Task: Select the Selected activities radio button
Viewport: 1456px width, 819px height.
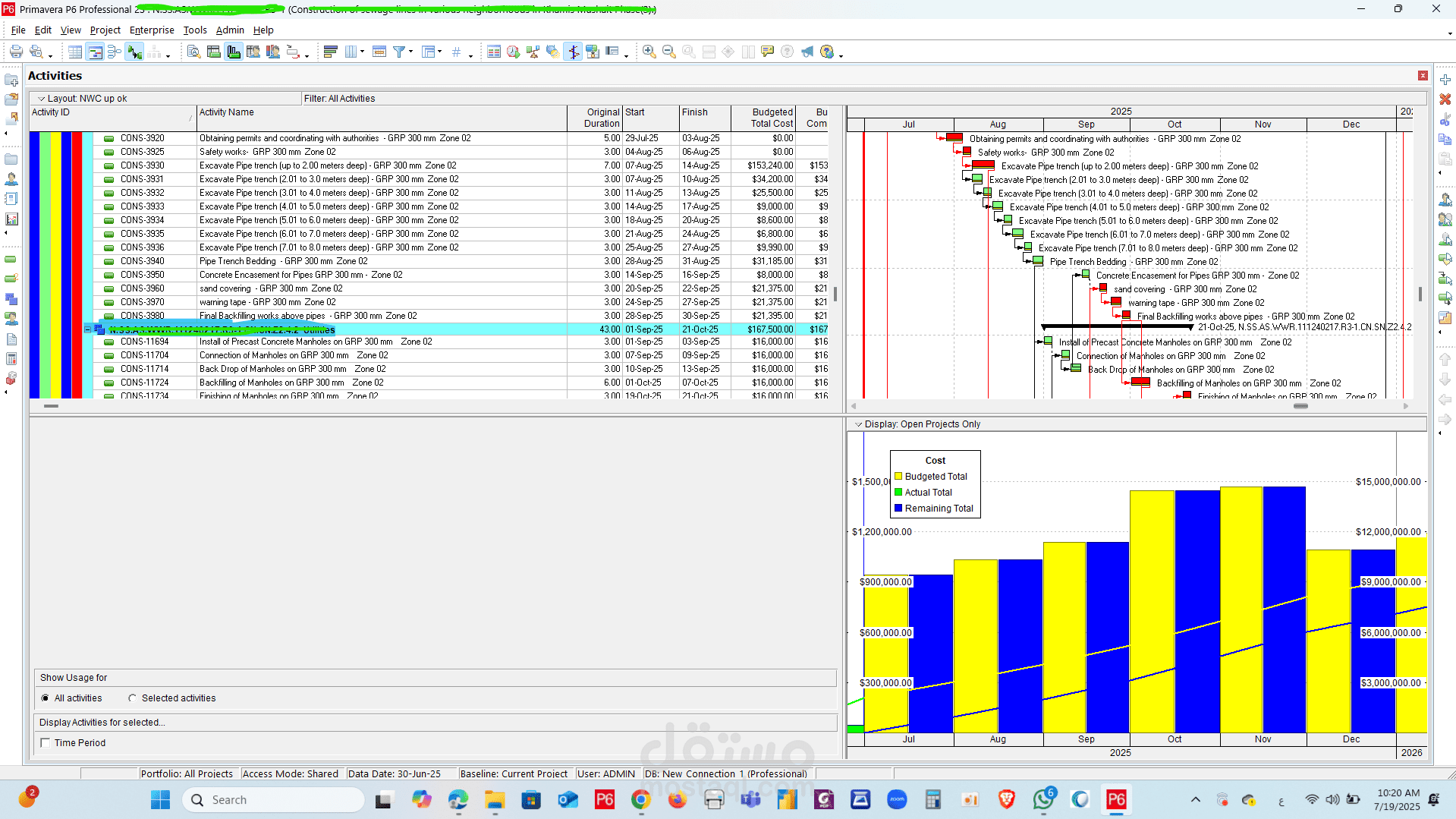Action: pyautogui.click(x=133, y=698)
